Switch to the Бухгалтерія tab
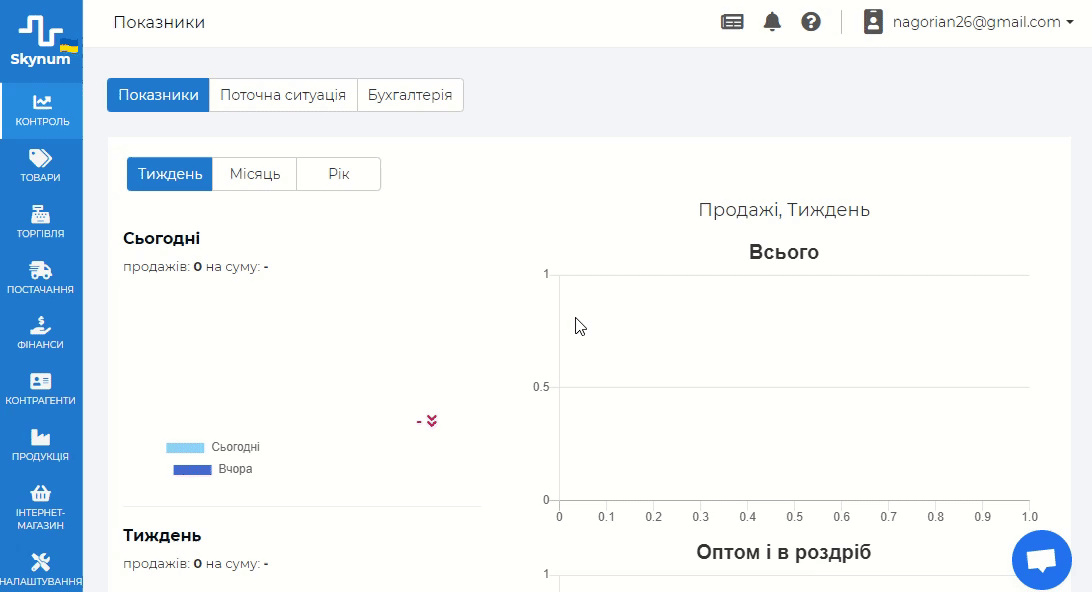The width and height of the screenshot is (1092, 592). coord(410,95)
